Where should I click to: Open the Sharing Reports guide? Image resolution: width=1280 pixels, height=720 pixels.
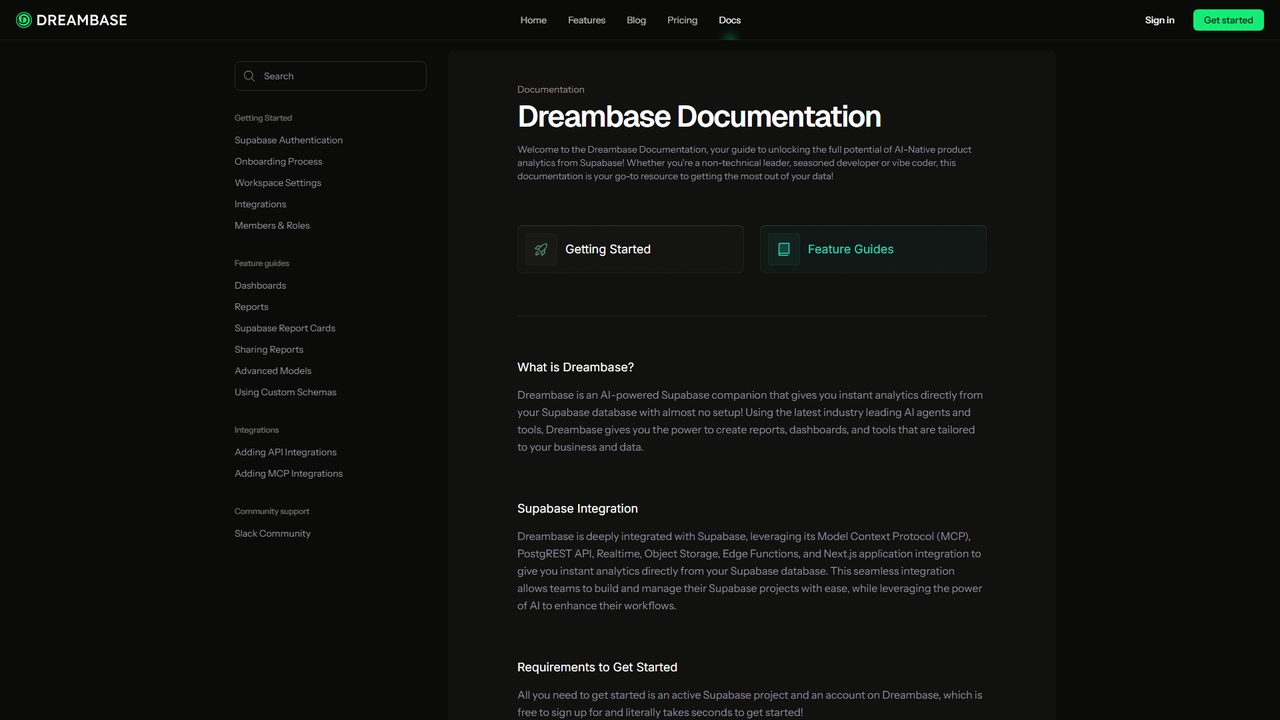tap(269, 349)
